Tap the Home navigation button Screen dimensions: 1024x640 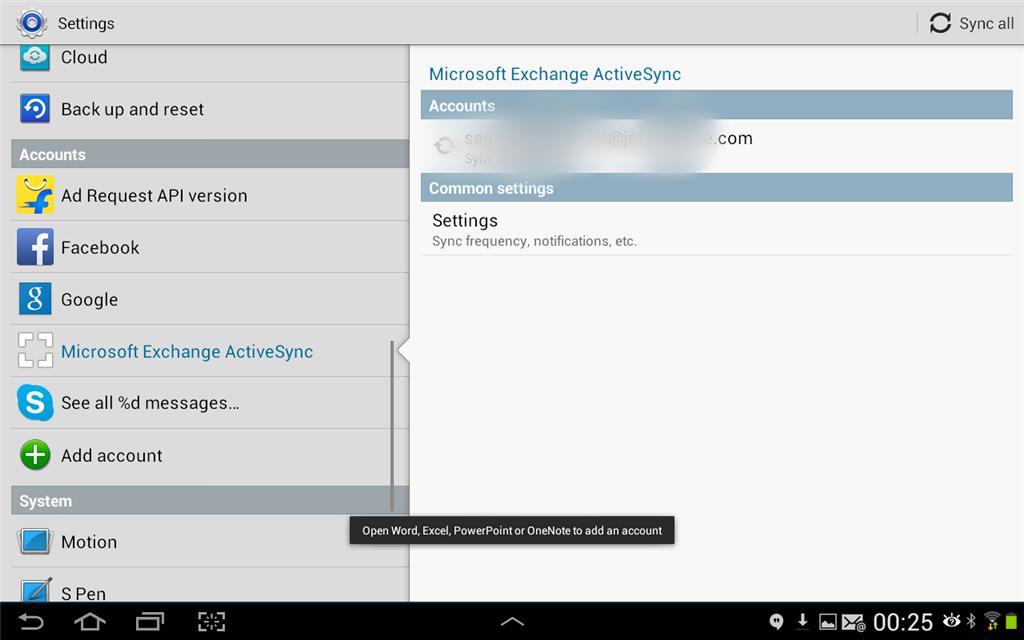[90, 621]
